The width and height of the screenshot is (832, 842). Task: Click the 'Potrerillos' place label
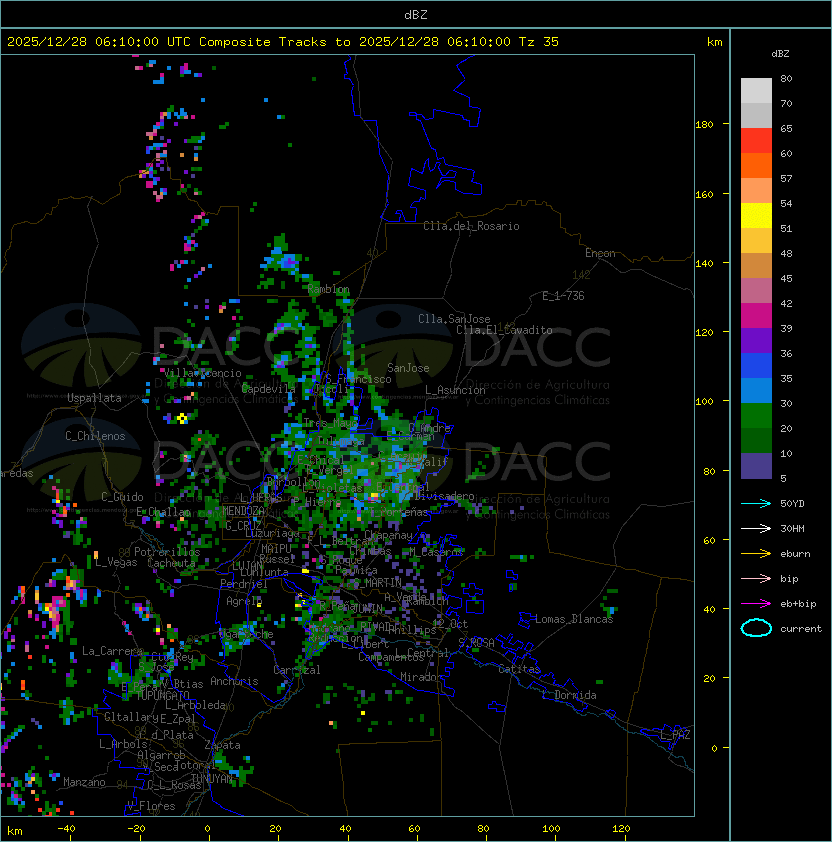[x=167, y=551]
